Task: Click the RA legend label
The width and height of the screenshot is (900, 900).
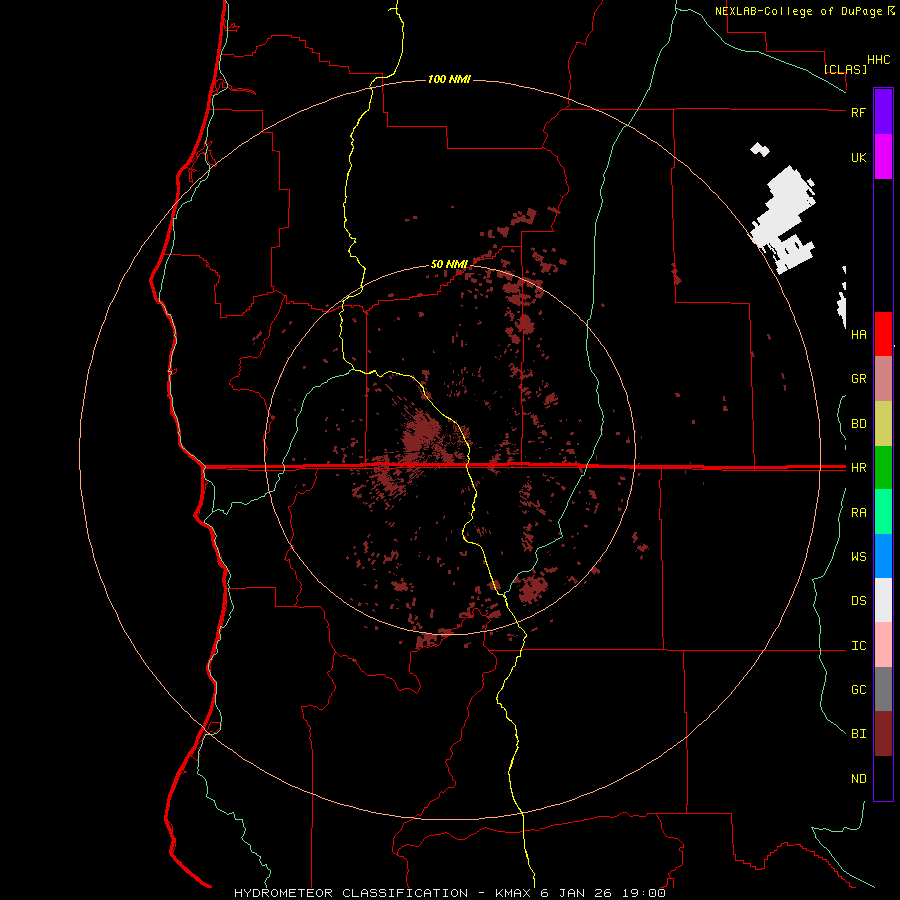Action: pos(858,513)
